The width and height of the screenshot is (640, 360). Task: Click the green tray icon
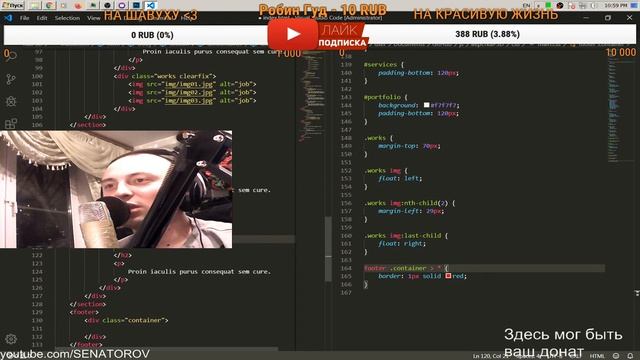point(549,5)
